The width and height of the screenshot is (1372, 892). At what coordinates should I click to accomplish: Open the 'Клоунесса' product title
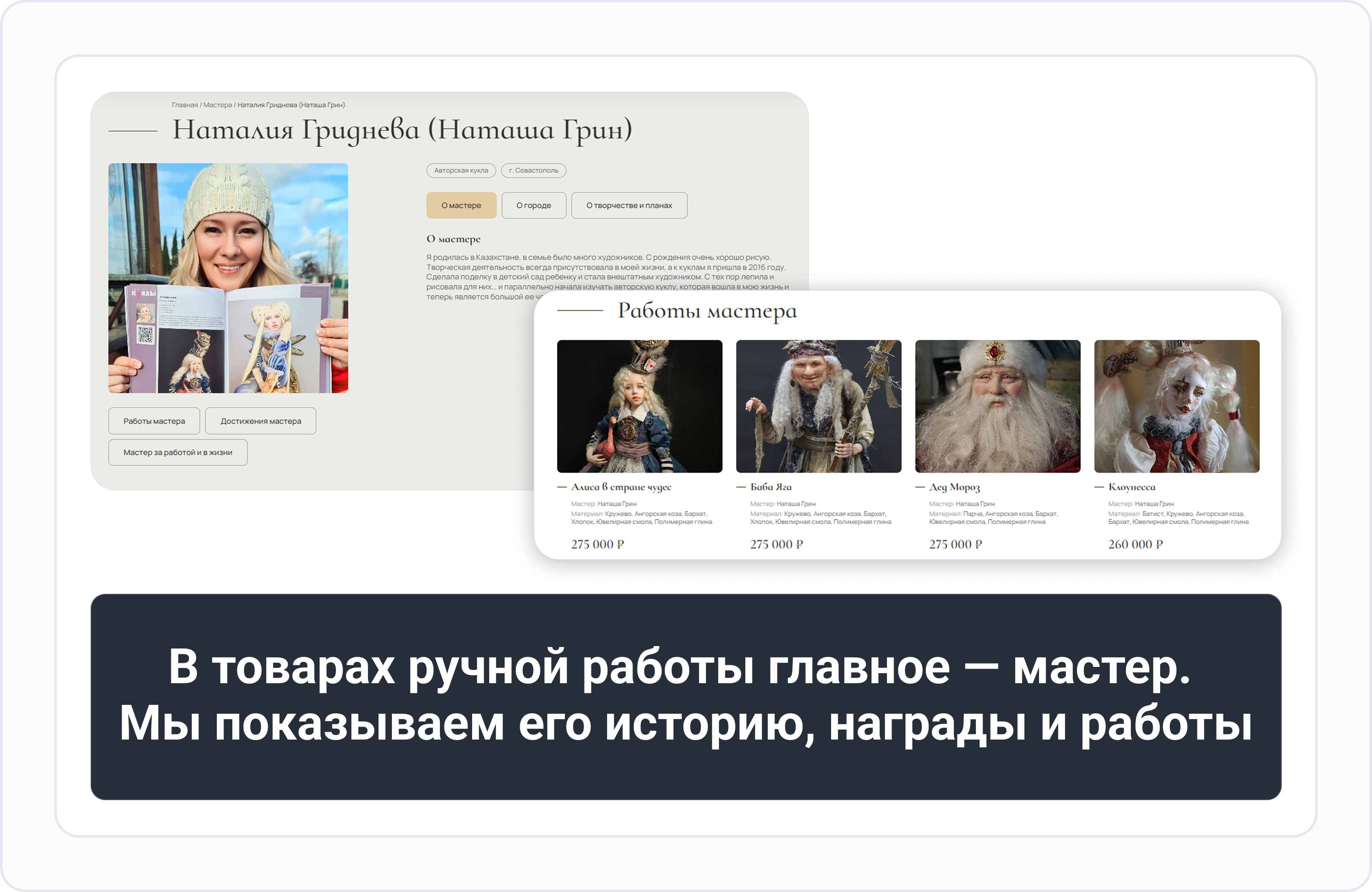[x=1132, y=487]
